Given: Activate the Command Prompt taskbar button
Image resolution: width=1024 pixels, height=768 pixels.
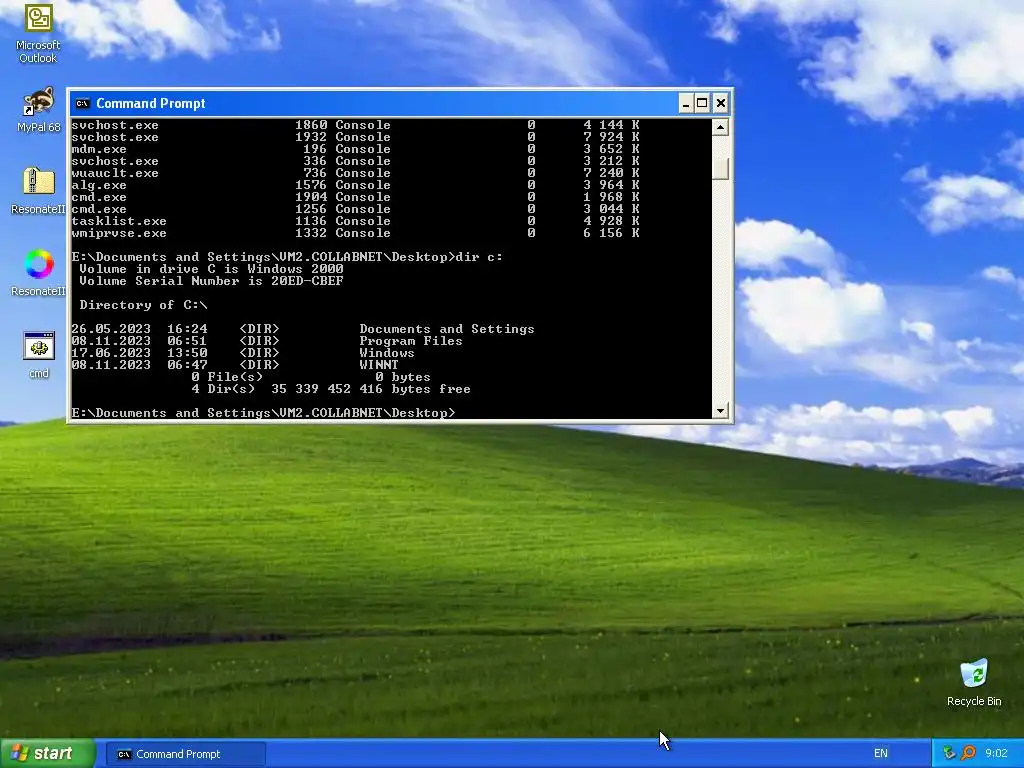Looking at the screenshot, I should [x=185, y=754].
